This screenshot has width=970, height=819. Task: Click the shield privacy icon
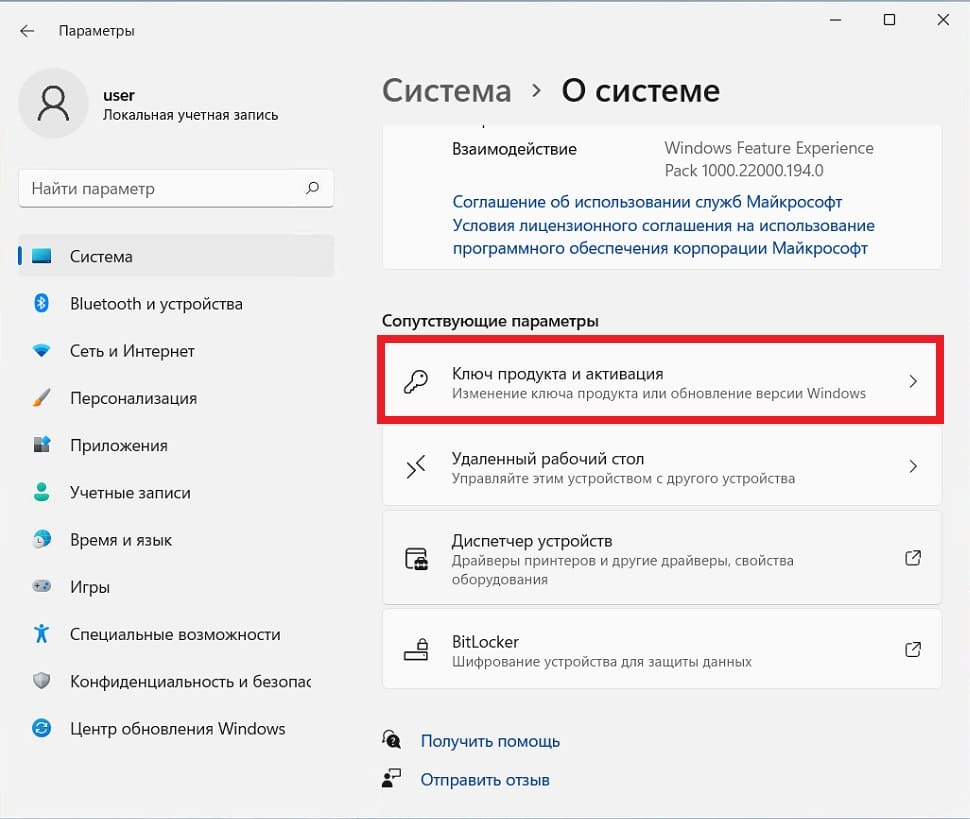(x=41, y=681)
